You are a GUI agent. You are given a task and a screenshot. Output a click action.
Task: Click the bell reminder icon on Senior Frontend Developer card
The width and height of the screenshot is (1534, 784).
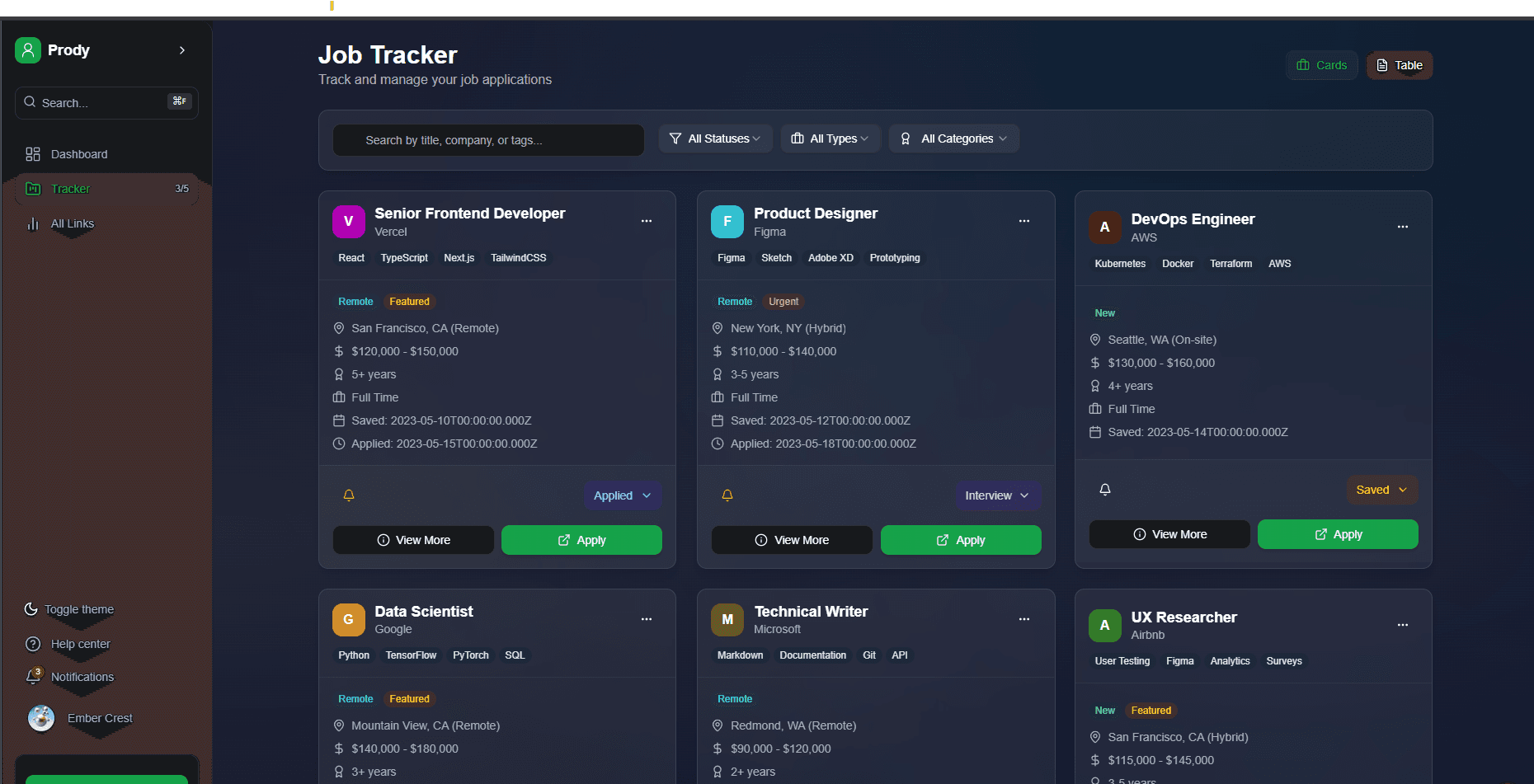[349, 495]
